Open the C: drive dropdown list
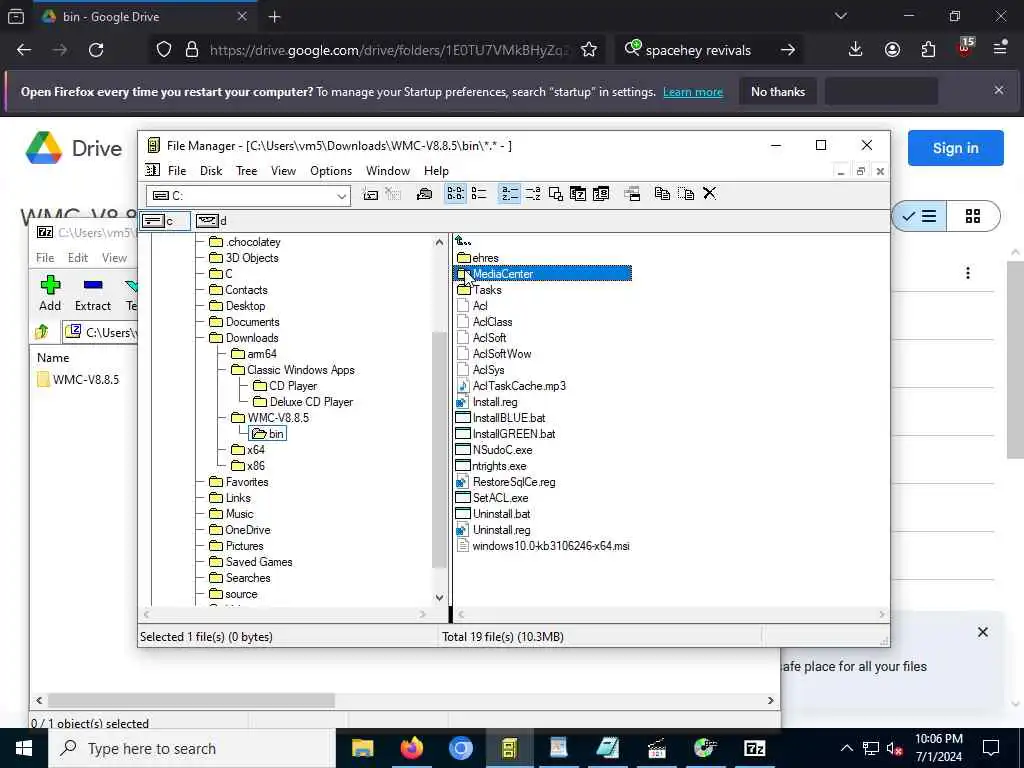Screen dimensions: 1024x768 (341, 196)
